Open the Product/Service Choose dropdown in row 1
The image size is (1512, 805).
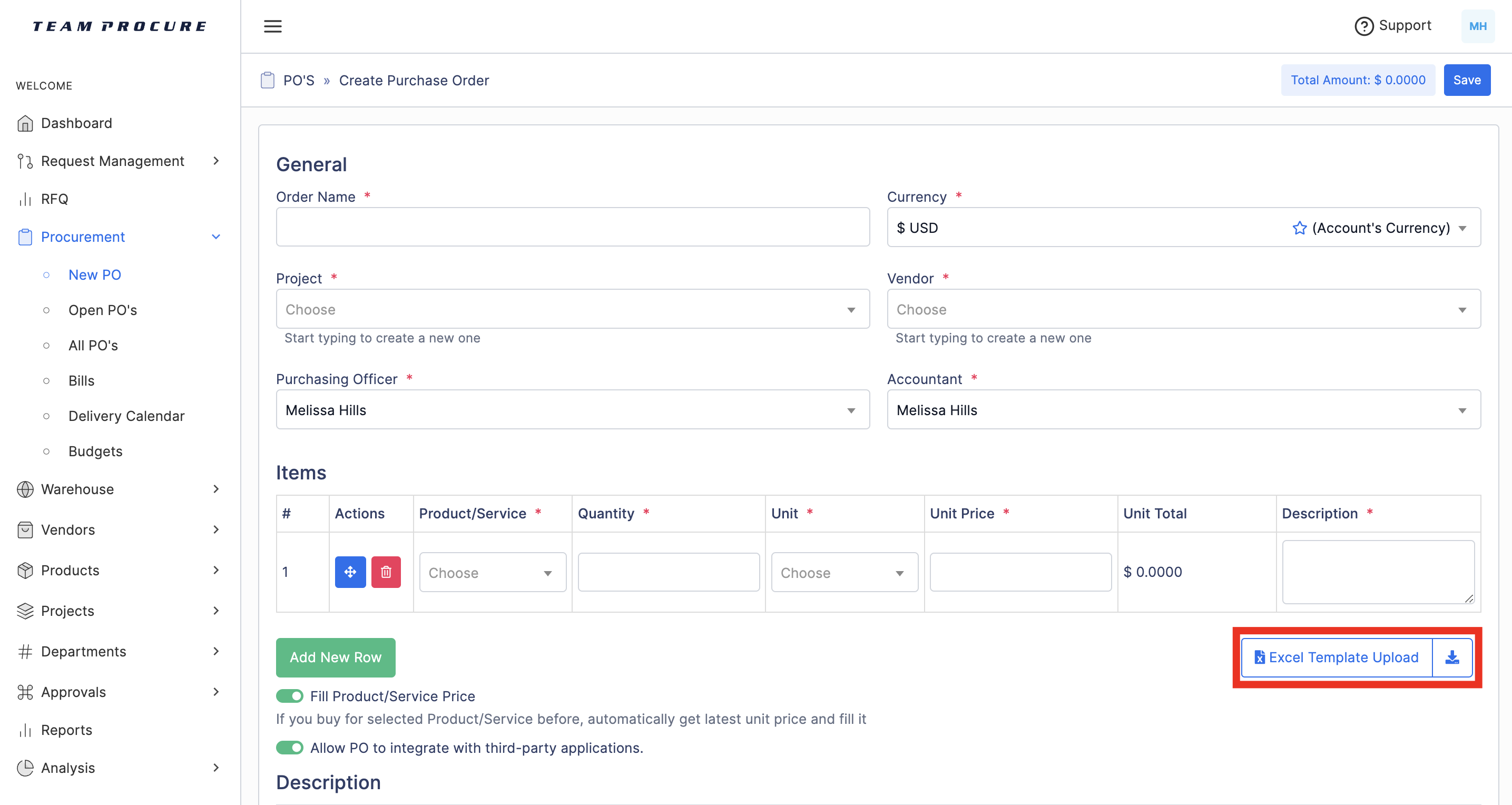[x=493, y=573]
